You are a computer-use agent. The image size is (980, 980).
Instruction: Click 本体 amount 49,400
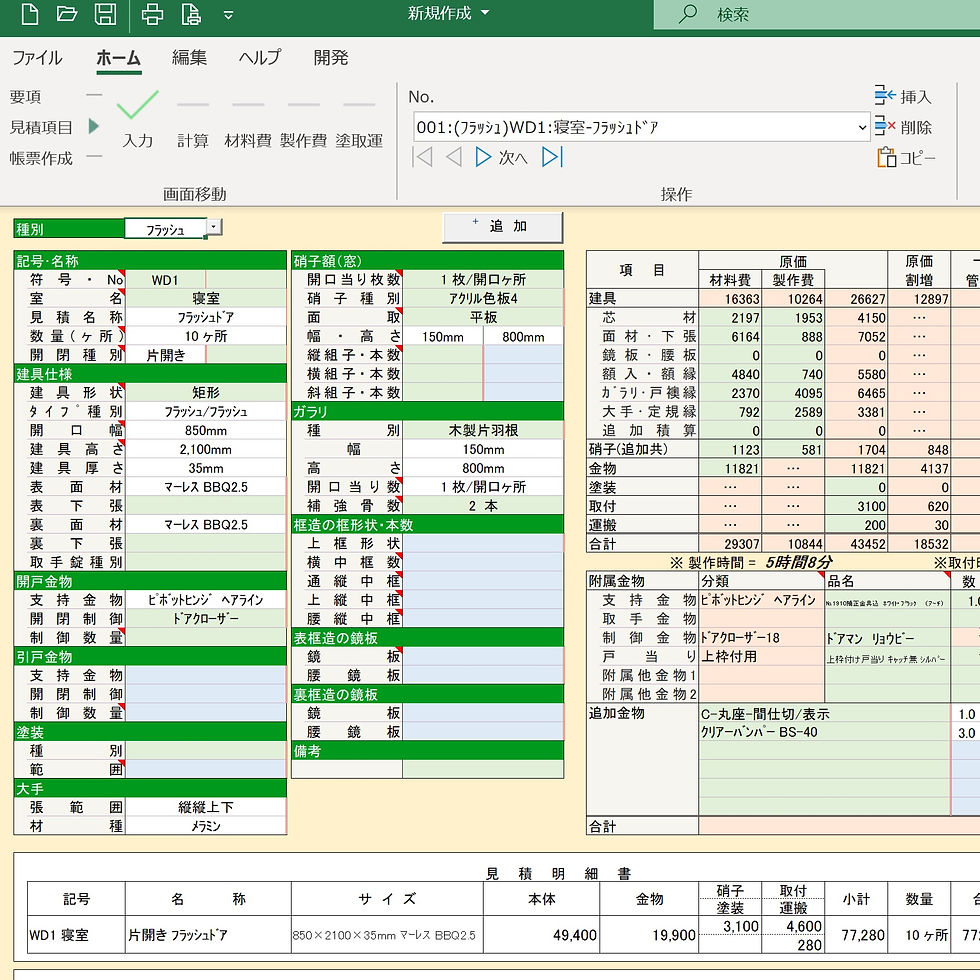tap(541, 934)
